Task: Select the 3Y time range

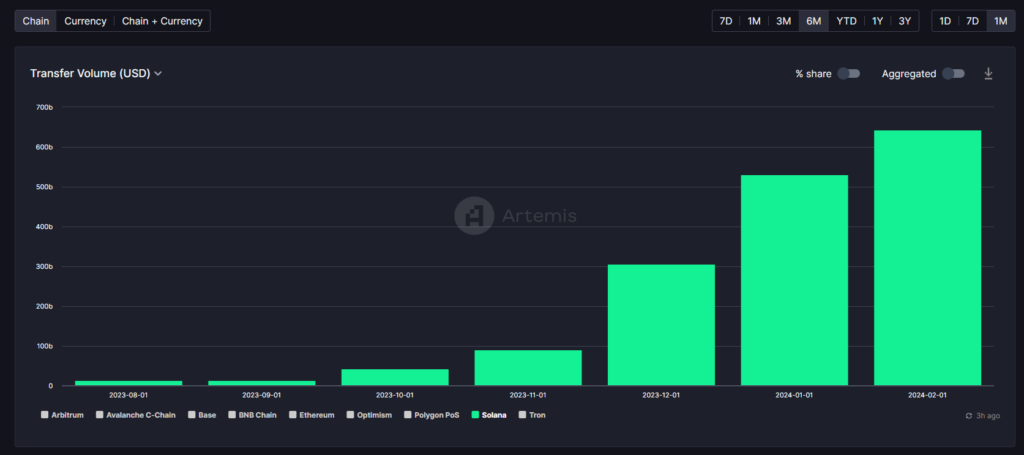Action: (904, 21)
